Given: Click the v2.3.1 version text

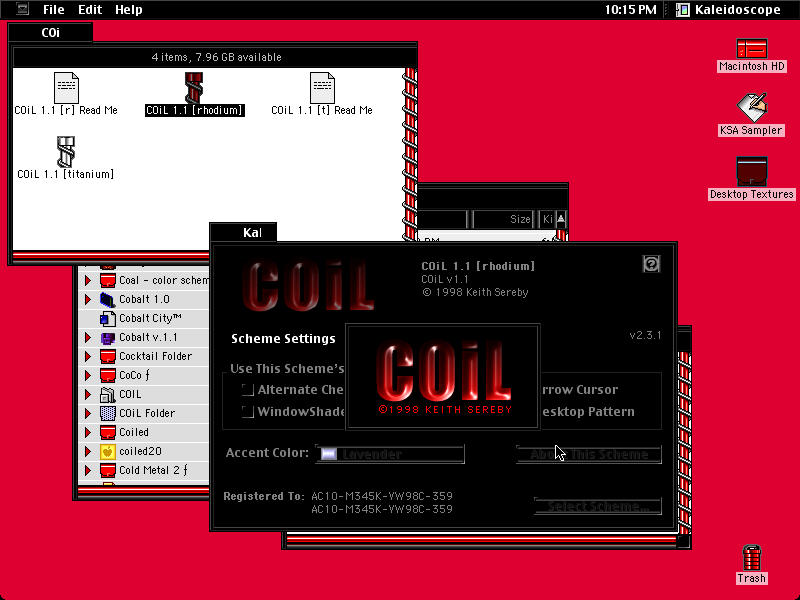Looking at the screenshot, I should click(x=645, y=335).
